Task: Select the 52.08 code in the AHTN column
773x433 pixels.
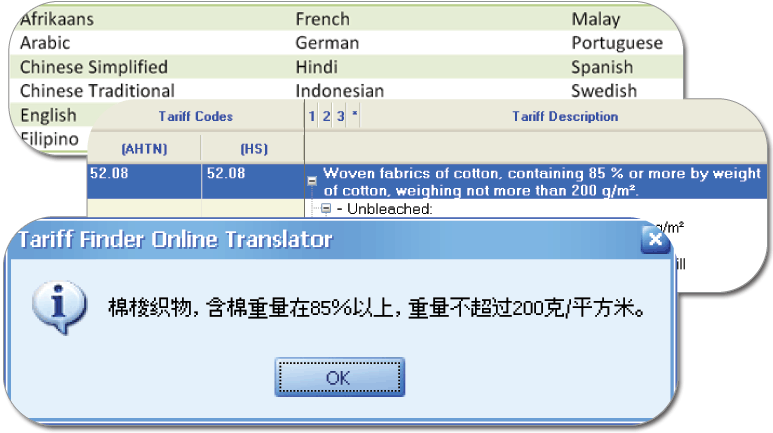Action: click(109, 173)
